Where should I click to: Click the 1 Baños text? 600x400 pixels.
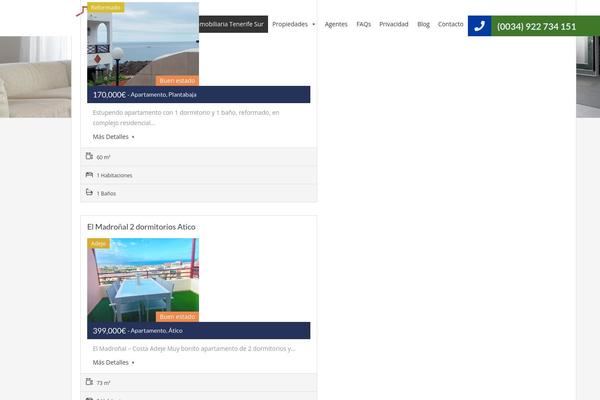point(106,194)
